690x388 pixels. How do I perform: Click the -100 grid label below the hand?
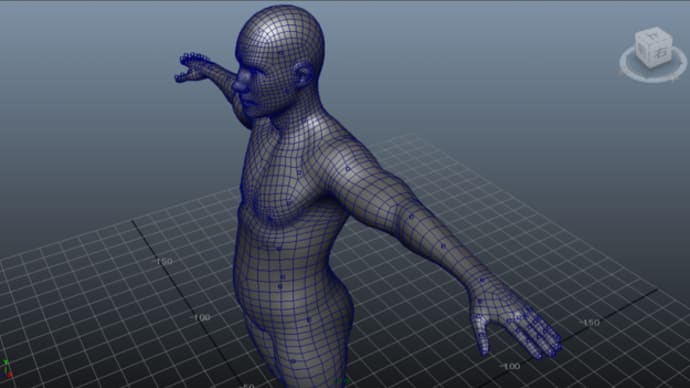pyautogui.click(x=510, y=366)
